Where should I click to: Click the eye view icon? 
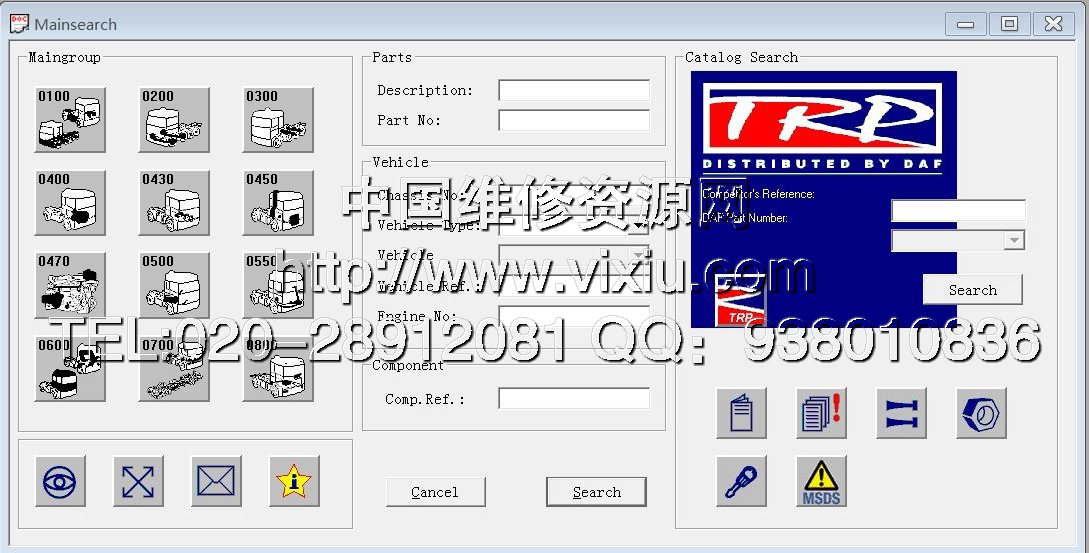coord(60,482)
